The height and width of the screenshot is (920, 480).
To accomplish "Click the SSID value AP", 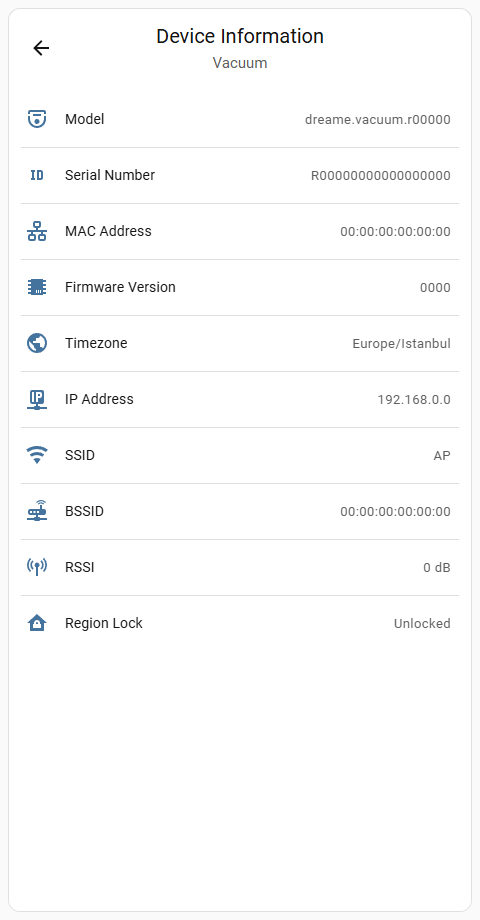I will pos(442,455).
